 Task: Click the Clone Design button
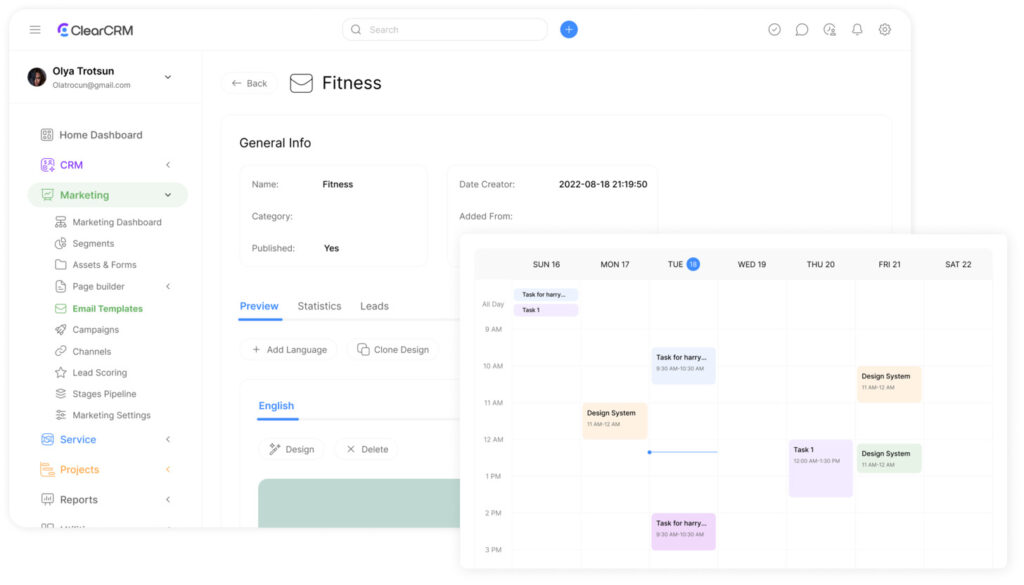pos(392,350)
